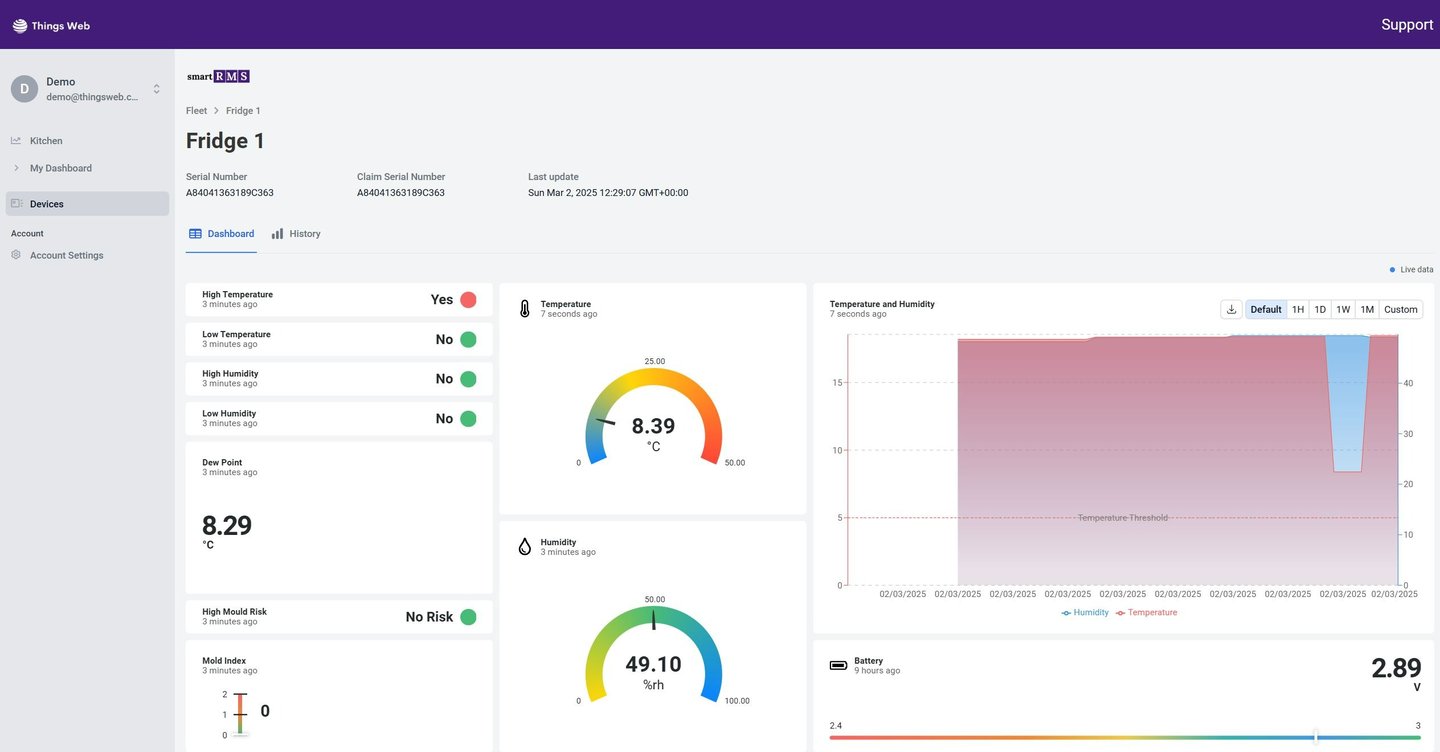Select the Default time range
1440x752 pixels.
(x=1266, y=310)
